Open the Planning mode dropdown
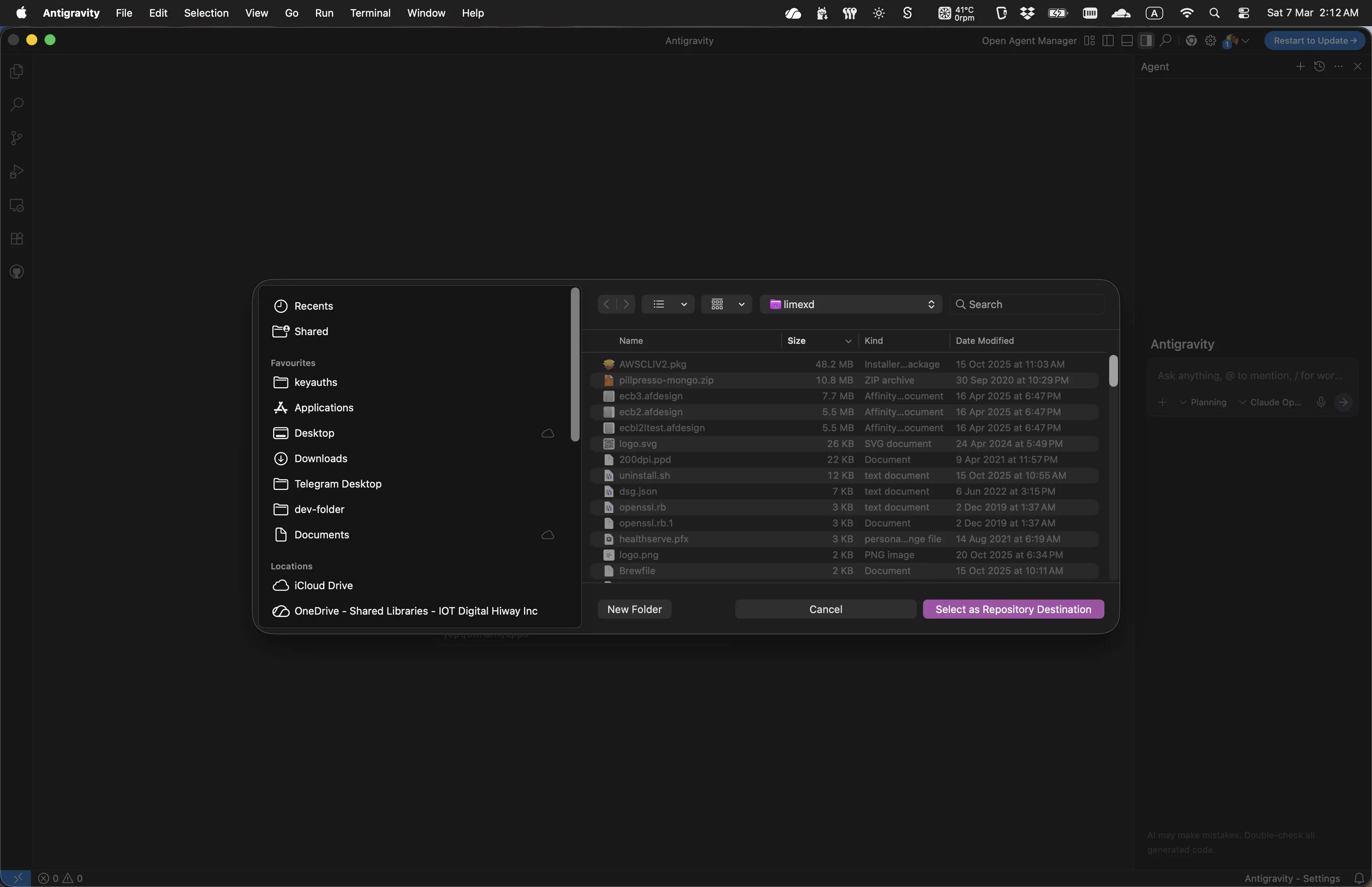Image resolution: width=1372 pixels, height=887 pixels. pyautogui.click(x=1203, y=402)
